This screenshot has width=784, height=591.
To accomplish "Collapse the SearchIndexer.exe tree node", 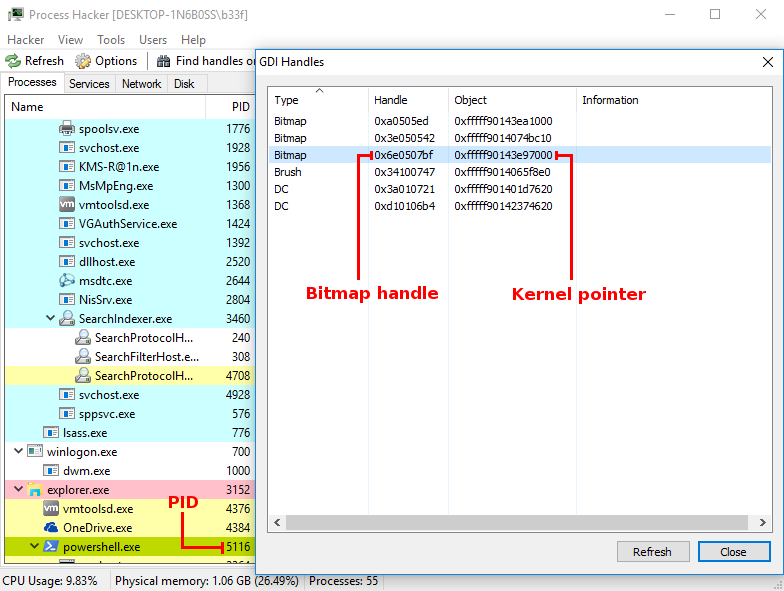I will tap(50, 318).
